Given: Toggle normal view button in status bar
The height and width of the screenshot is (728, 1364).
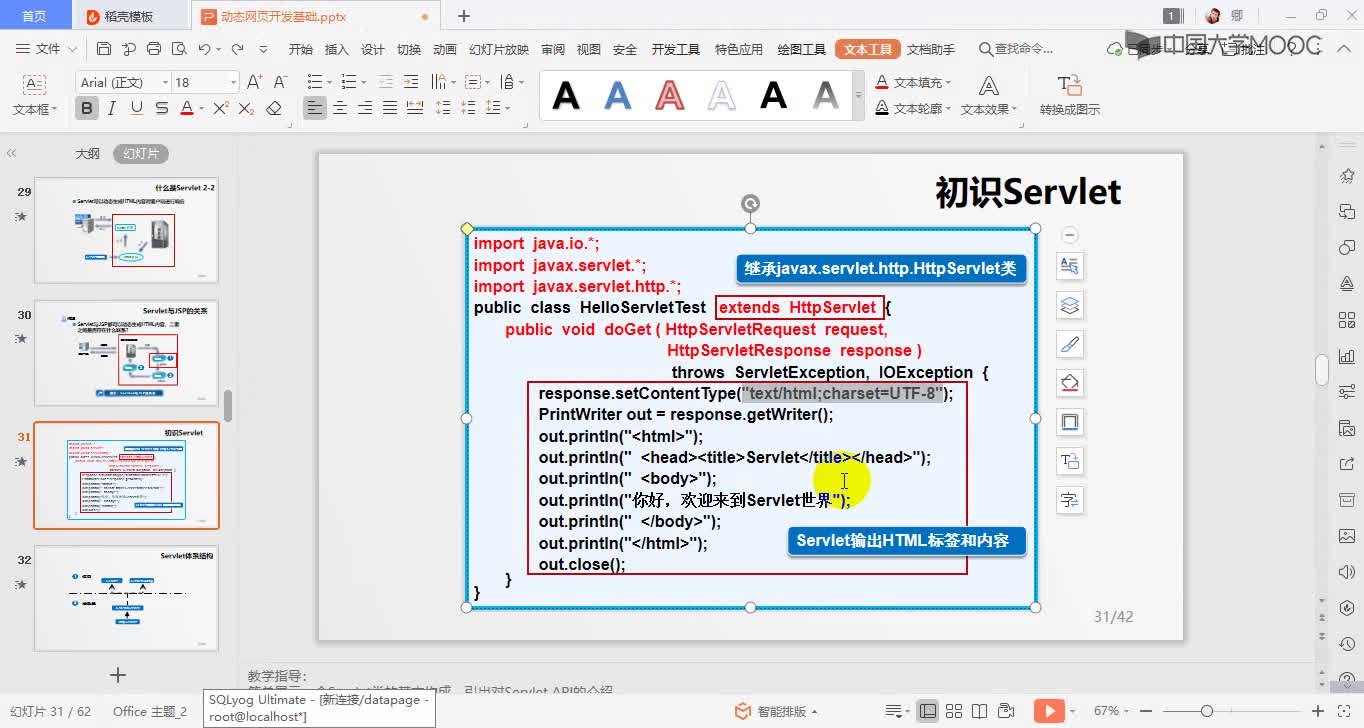Looking at the screenshot, I should pos(928,711).
